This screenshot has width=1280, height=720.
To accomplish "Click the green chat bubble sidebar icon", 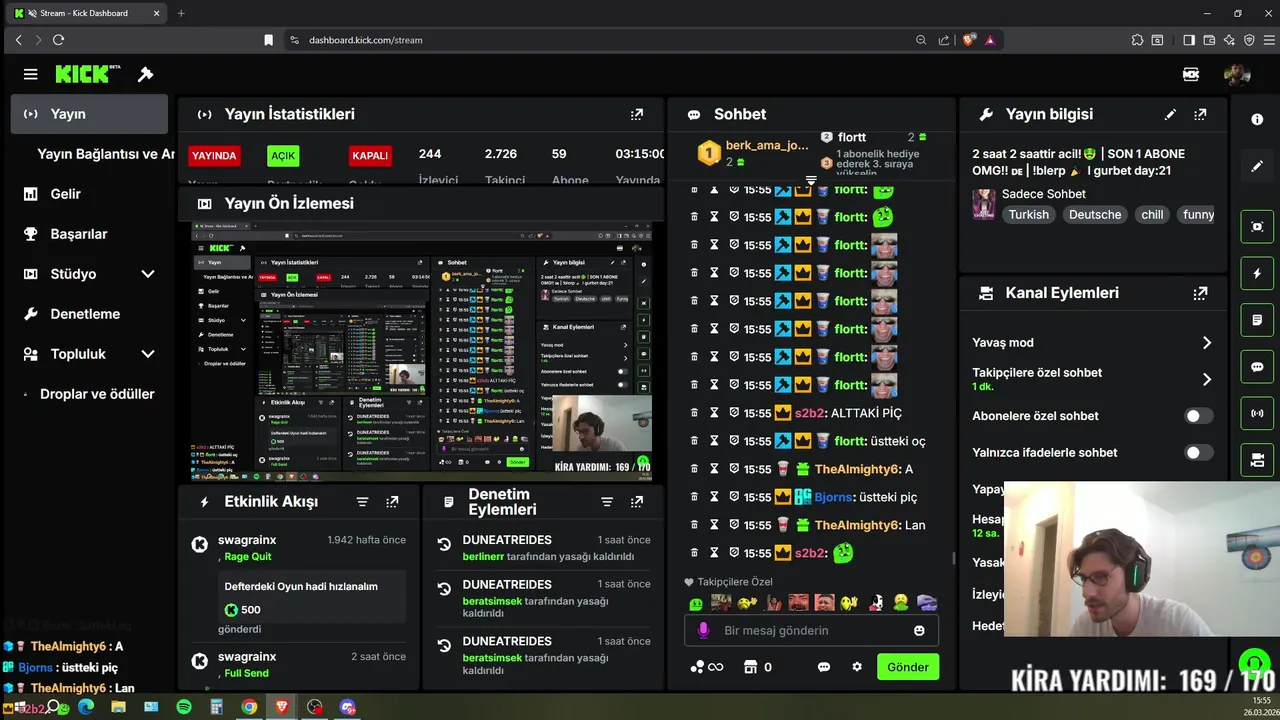I will [1257, 367].
